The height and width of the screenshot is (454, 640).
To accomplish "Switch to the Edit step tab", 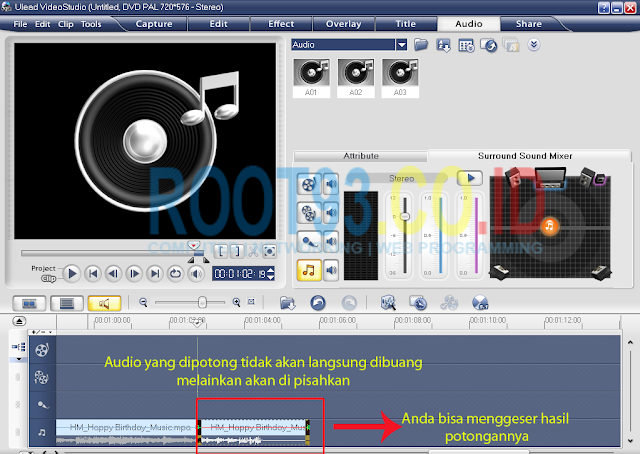I will 218,24.
